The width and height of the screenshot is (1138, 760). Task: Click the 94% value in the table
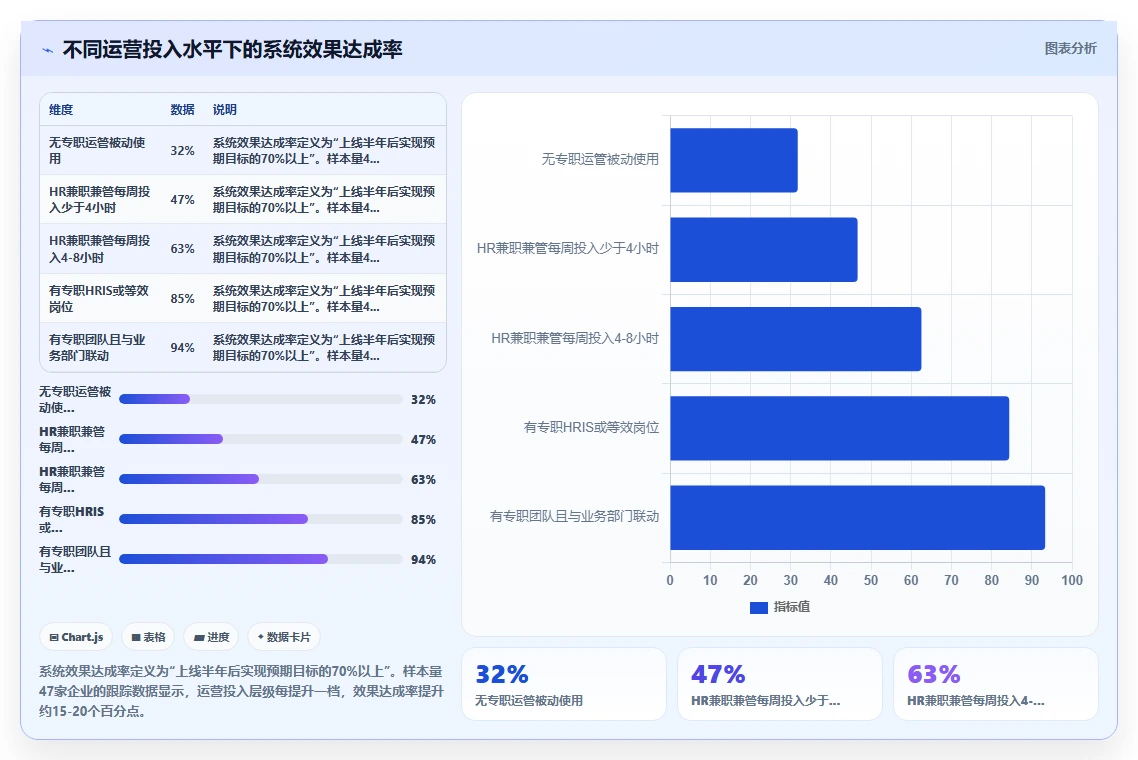tap(182, 348)
